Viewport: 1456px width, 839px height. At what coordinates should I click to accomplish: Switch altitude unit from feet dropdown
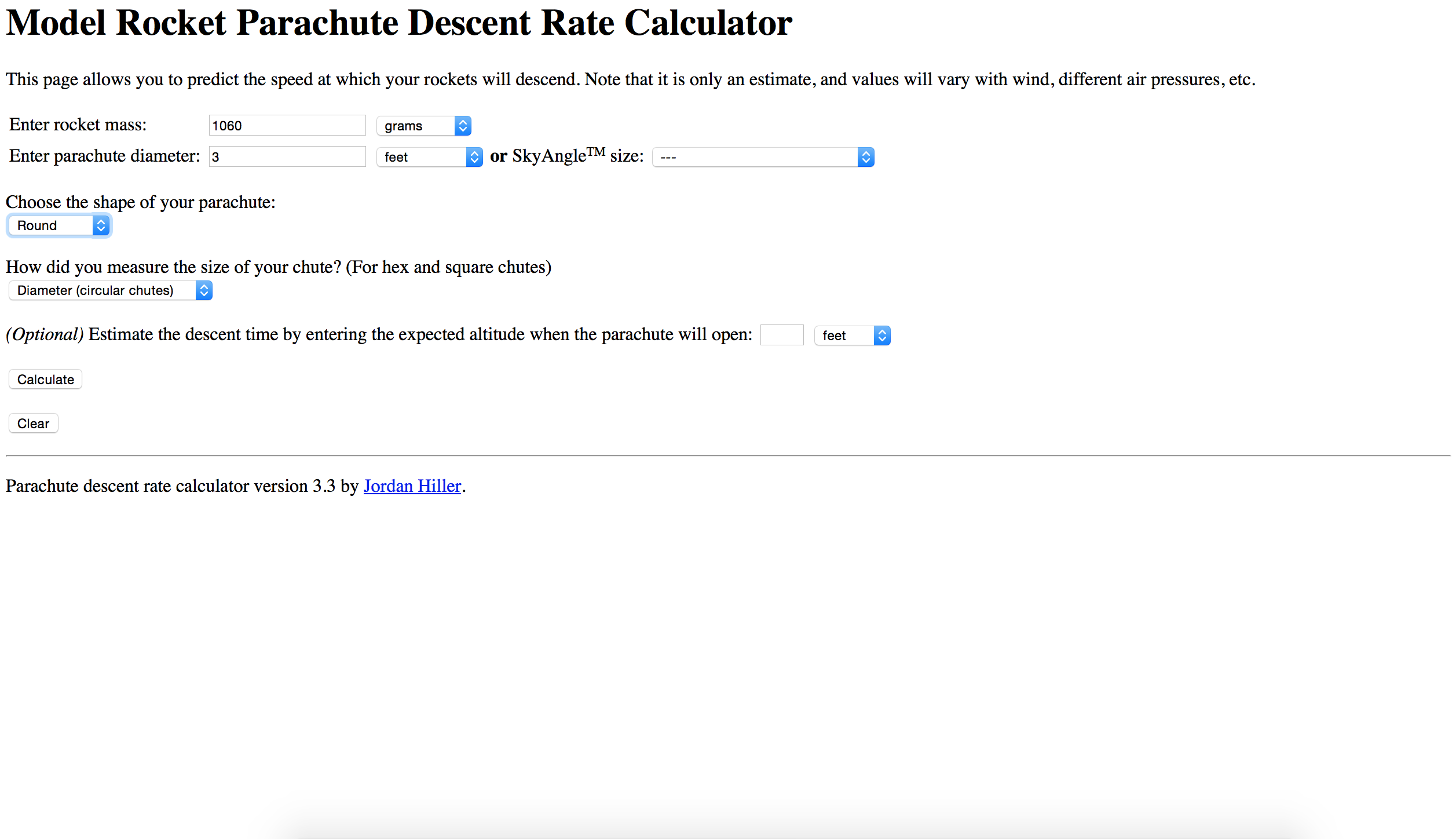(x=850, y=335)
